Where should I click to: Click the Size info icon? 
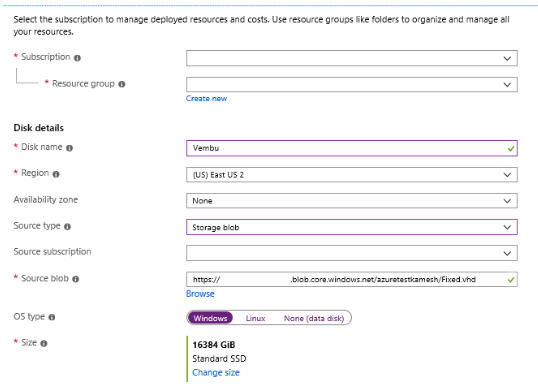[x=44, y=343]
